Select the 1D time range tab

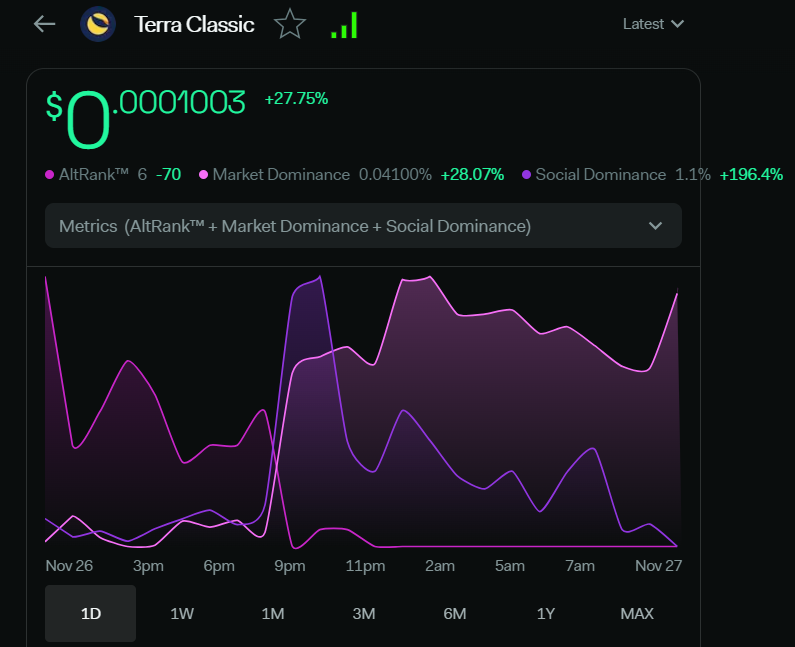[91, 614]
